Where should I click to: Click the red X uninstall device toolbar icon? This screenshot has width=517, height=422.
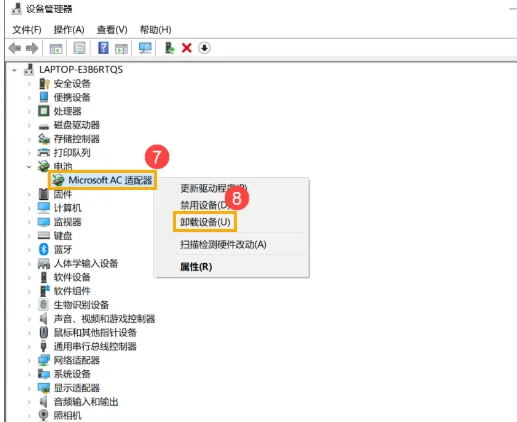tap(187, 48)
